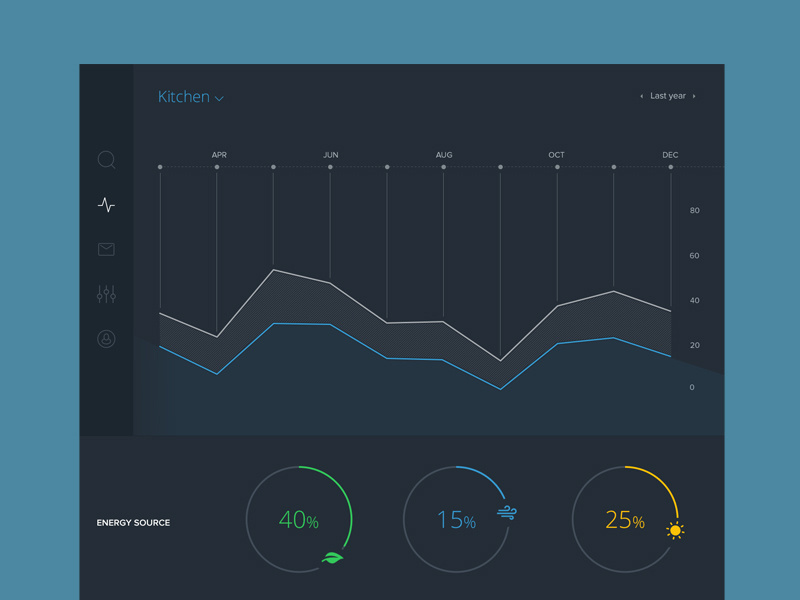Viewport: 800px width, 600px height.
Task: Open the mail envelope icon in sidebar
Action: pyautogui.click(x=106, y=249)
